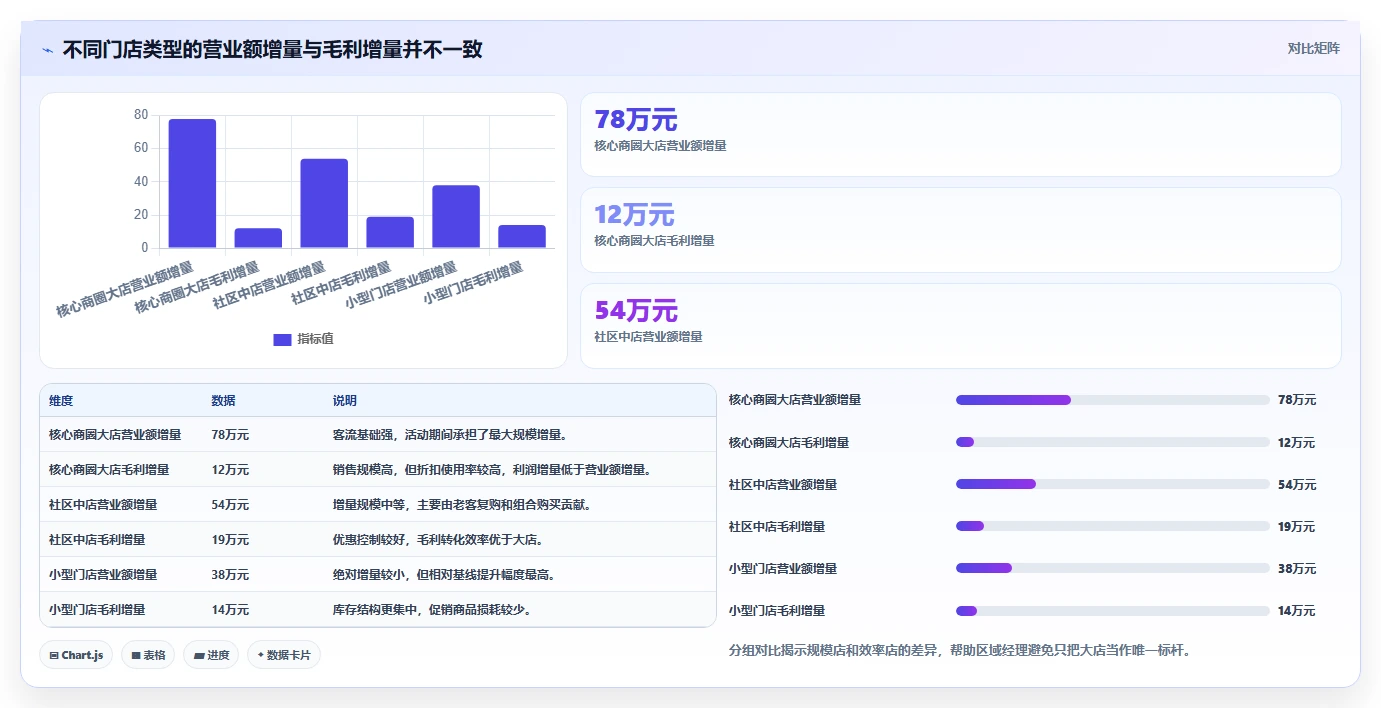Click the 38万元 cell in the table
This screenshot has height=708, width=1381.
(230, 575)
